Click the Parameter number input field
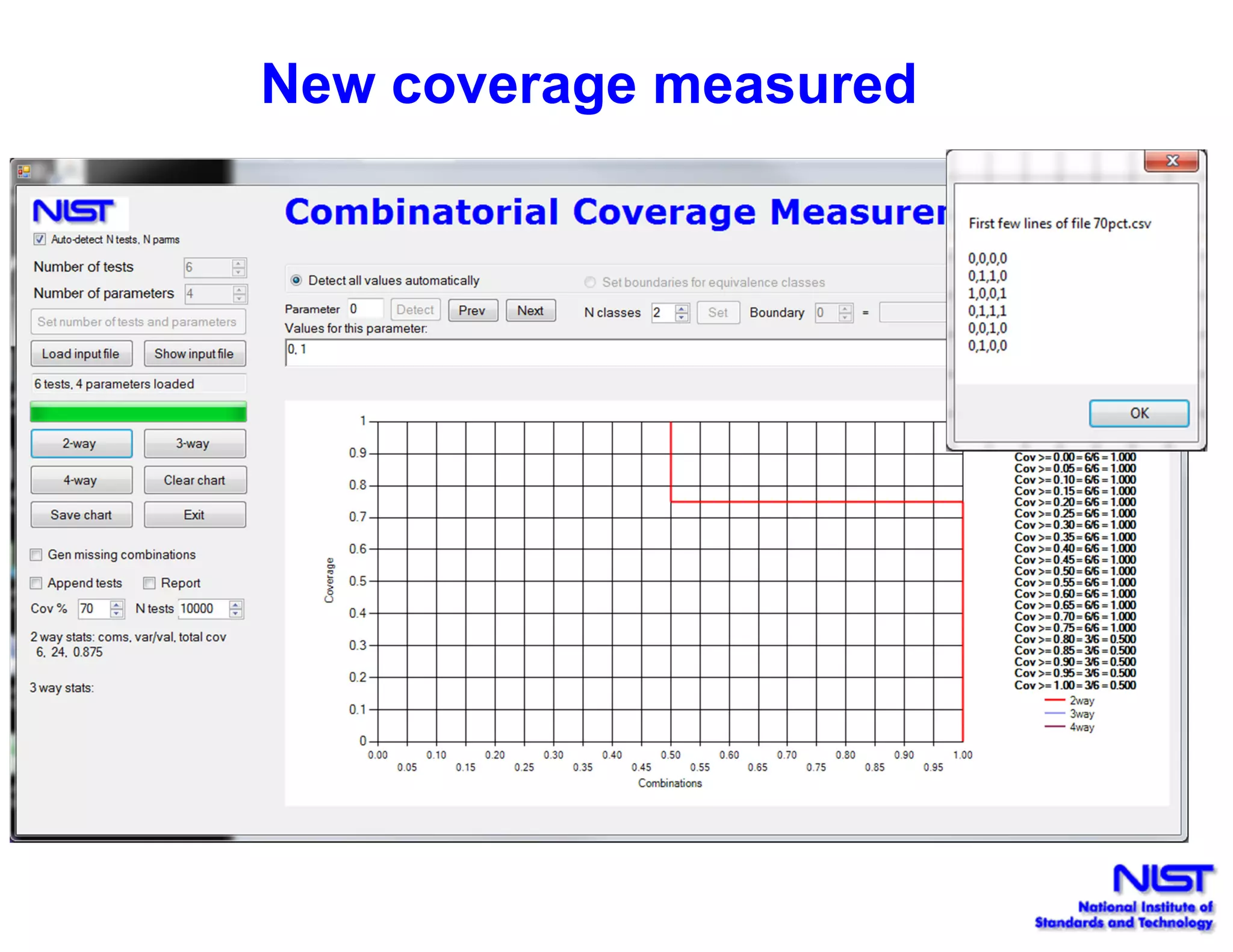Image resolution: width=1233 pixels, height=952 pixels. 365,309
